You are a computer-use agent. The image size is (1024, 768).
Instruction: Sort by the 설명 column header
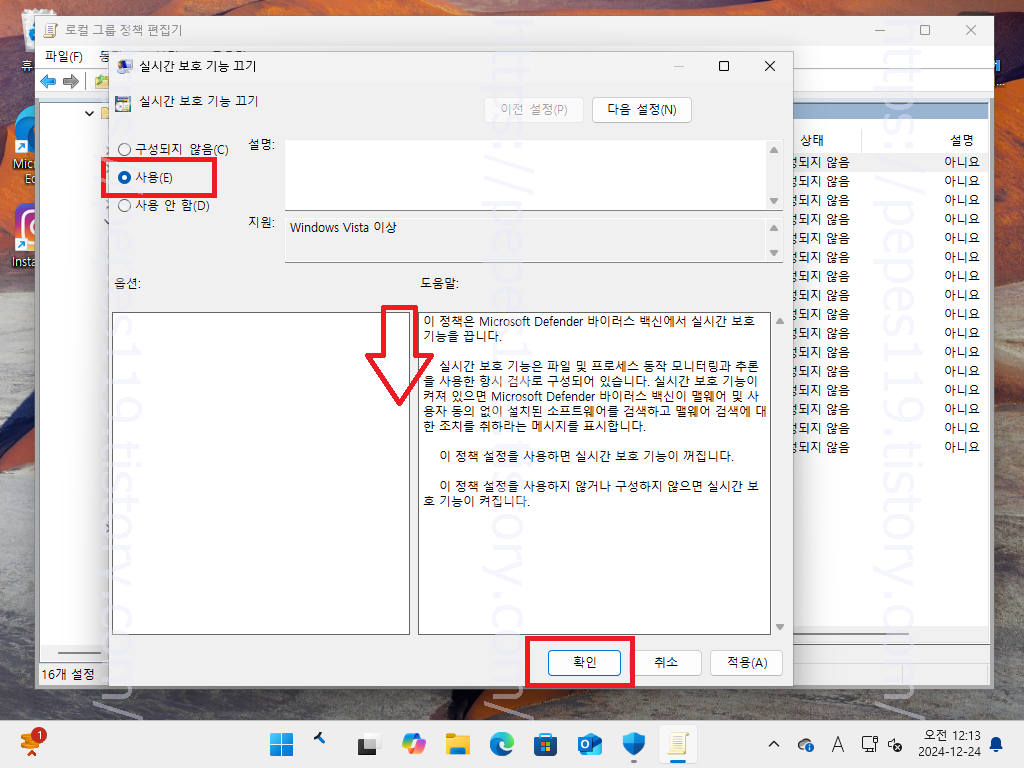tap(961, 140)
